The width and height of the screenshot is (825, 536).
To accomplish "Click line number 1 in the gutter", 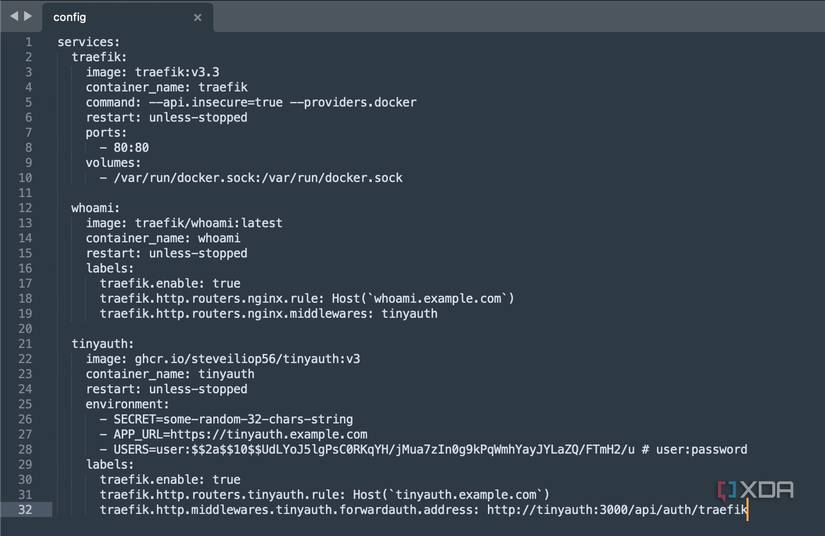I will [x=28, y=42].
